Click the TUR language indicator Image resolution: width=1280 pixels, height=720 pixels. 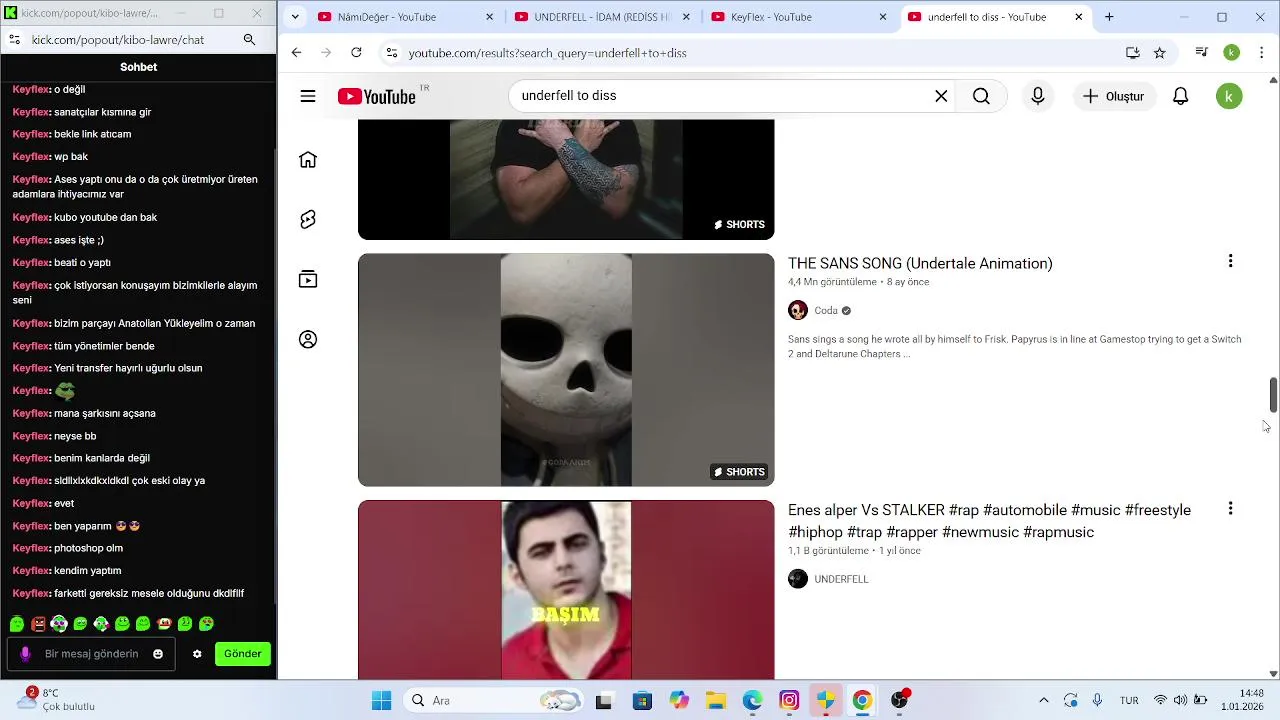(1129, 700)
